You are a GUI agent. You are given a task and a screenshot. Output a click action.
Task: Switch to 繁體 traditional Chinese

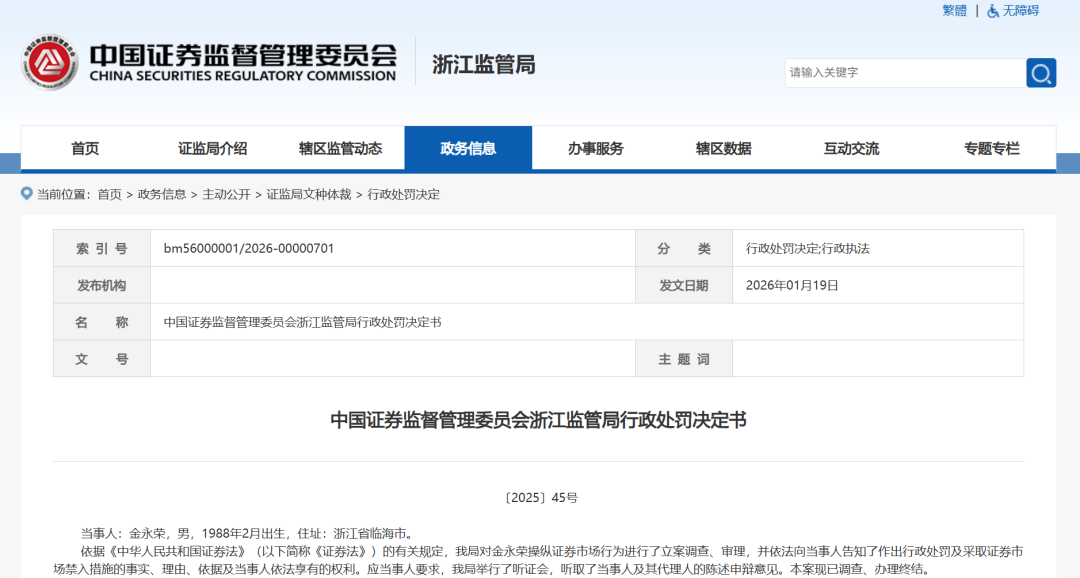pos(955,11)
